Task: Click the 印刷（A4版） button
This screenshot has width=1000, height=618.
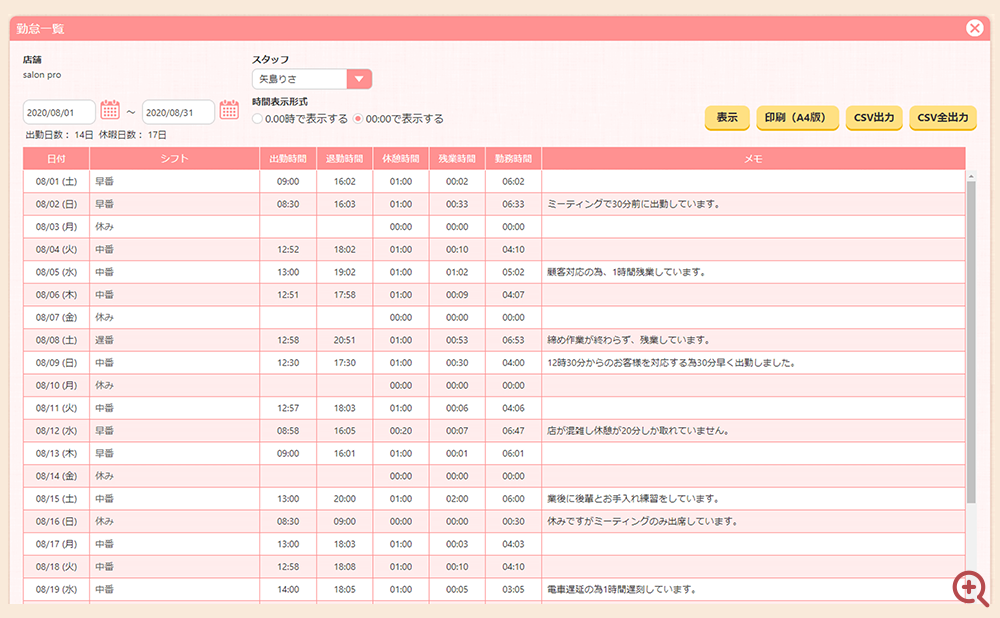Action: tap(797, 117)
